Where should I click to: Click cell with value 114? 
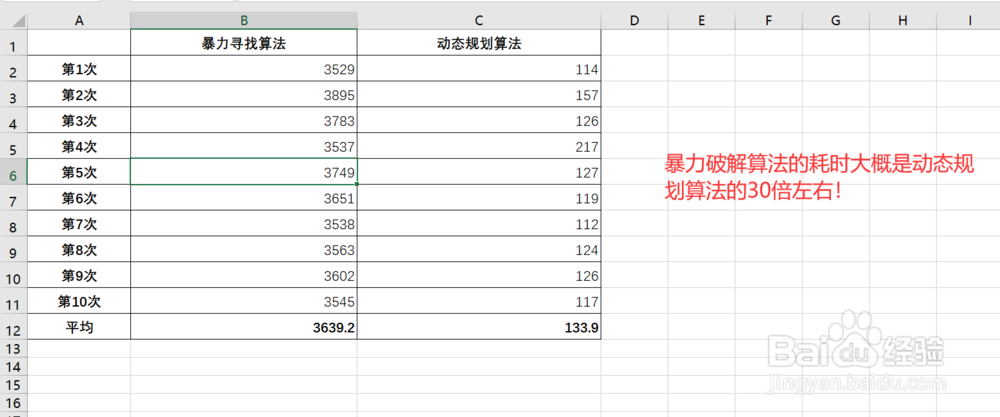(479, 69)
